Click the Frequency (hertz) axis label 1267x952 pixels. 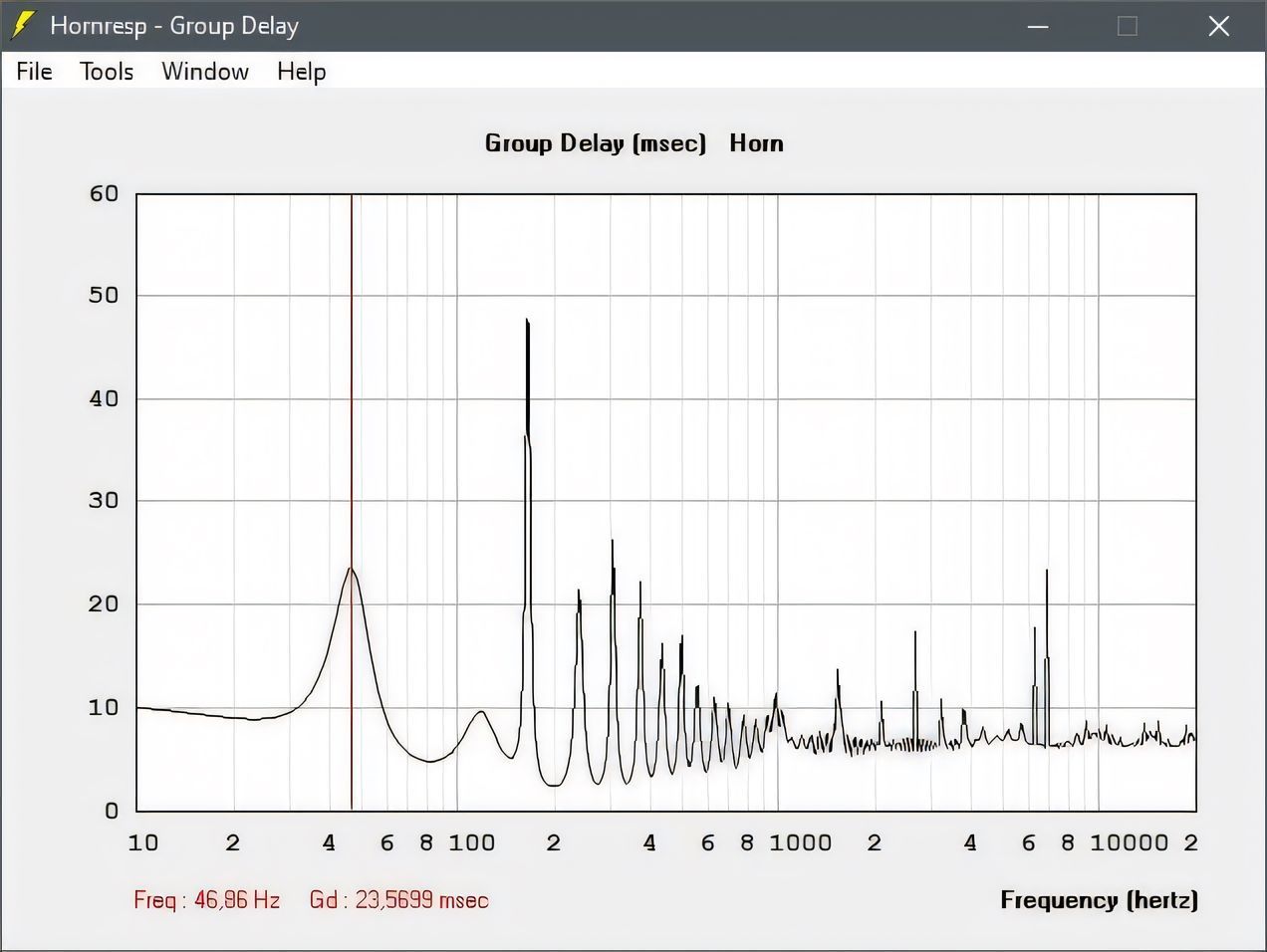pyautogui.click(x=1099, y=900)
